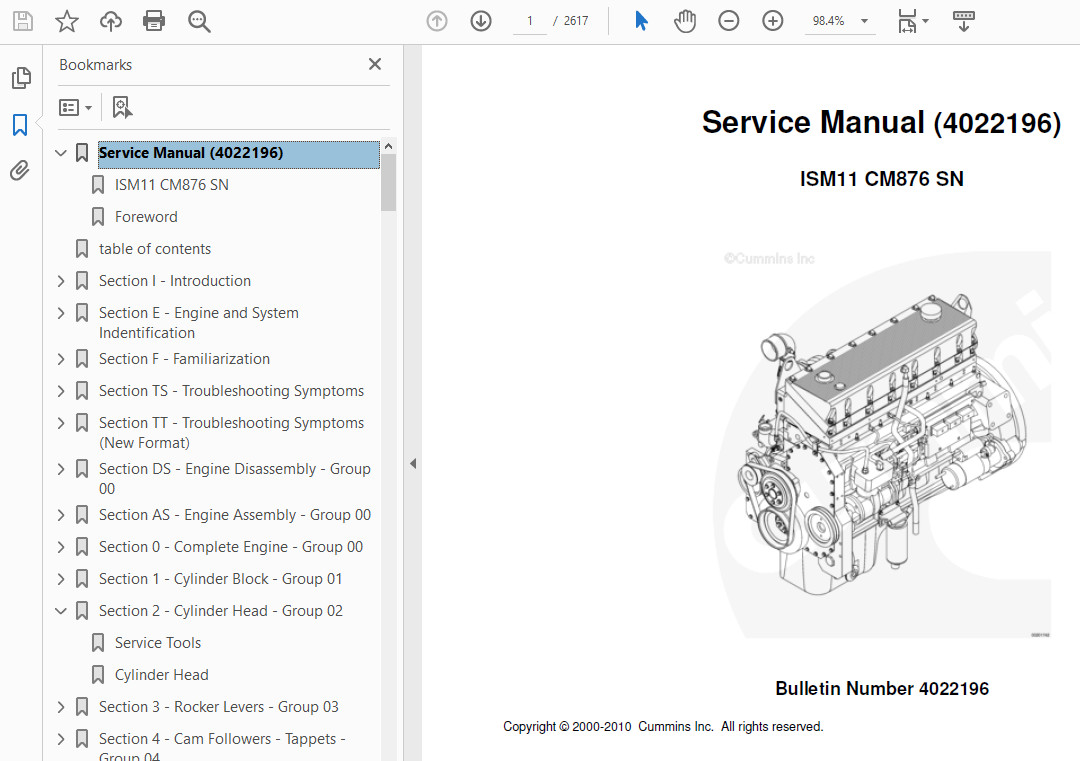The image size is (1080, 761).
Task: Zoom in with plus icon
Action: tap(773, 21)
